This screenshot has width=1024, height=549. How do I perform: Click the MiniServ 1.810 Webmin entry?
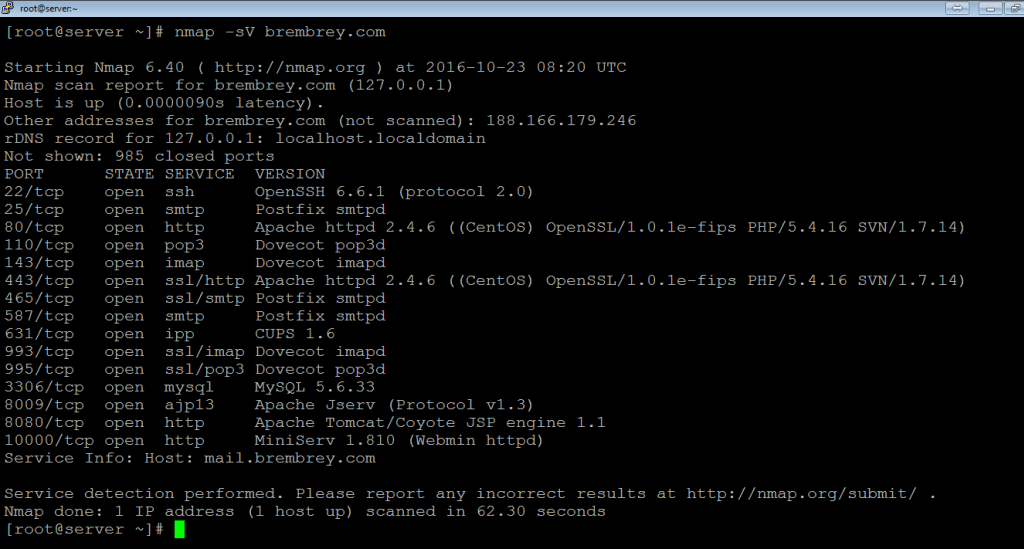[399, 441]
